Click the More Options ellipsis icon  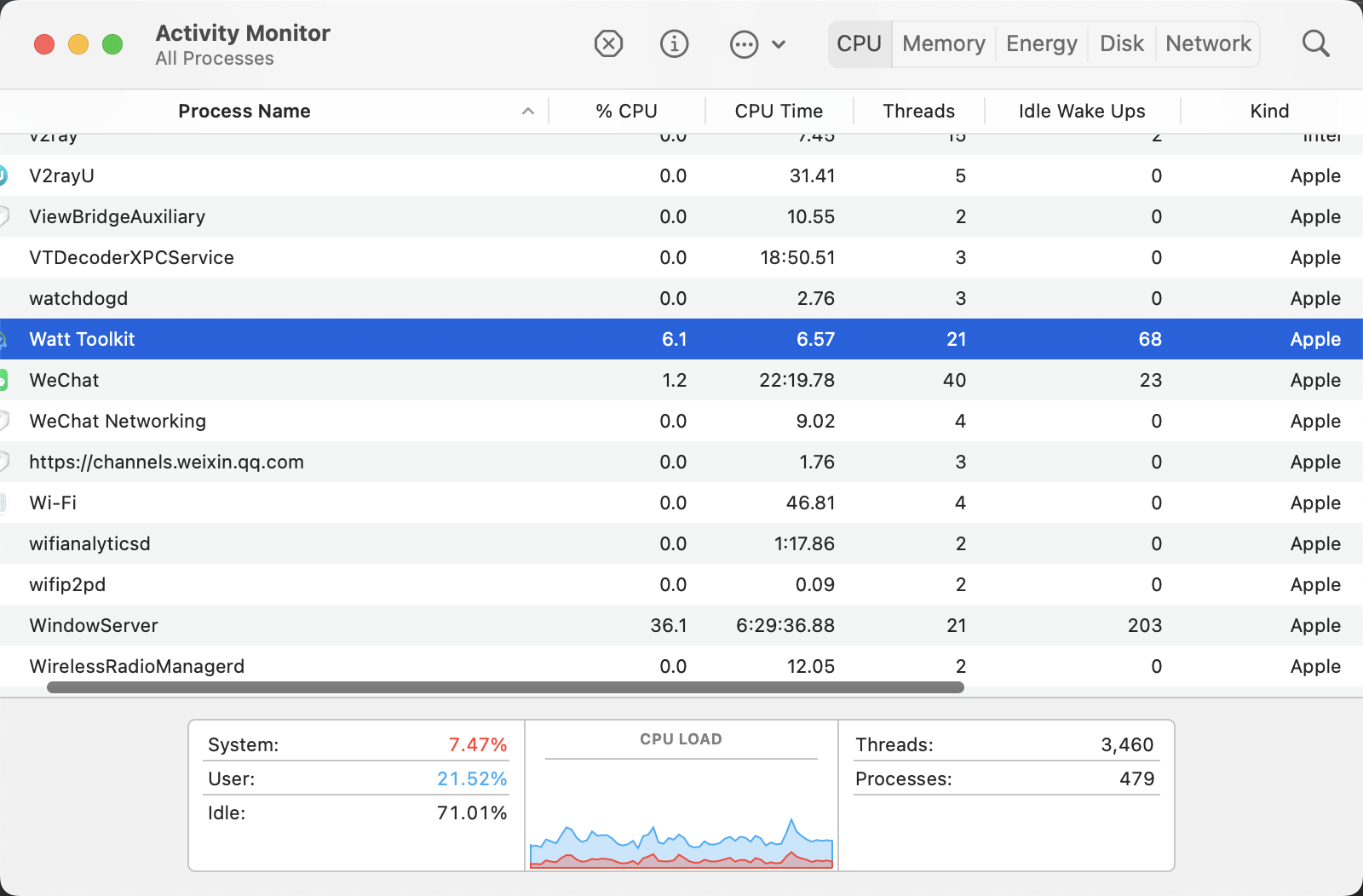(x=744, y=43)
